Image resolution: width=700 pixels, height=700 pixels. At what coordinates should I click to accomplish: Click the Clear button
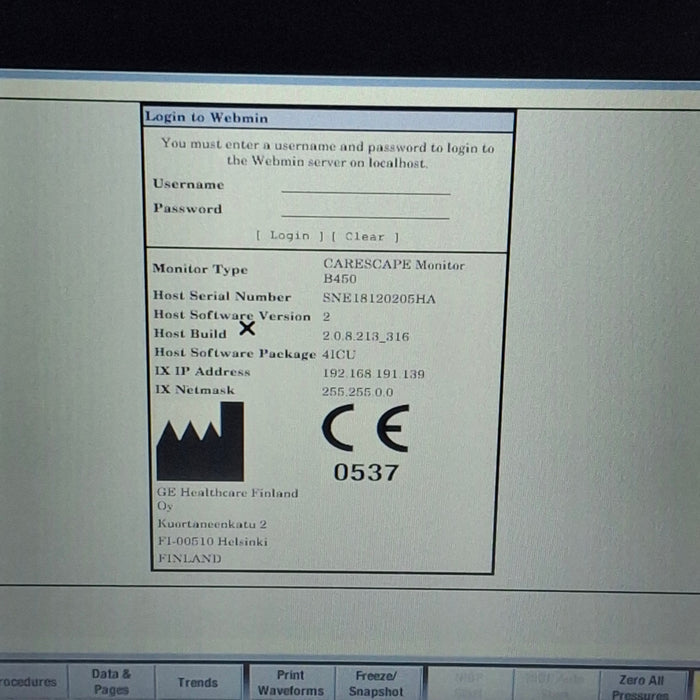[365, 237]
